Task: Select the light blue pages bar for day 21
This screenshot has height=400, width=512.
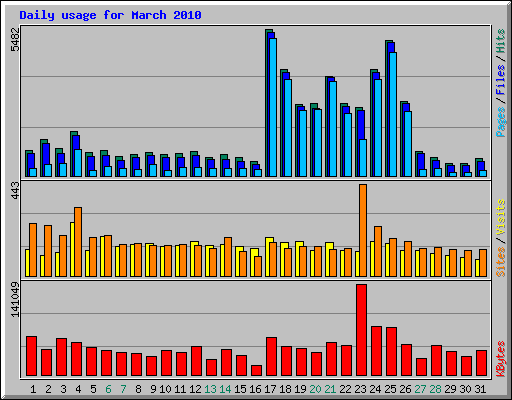Action: tap(333, 129)
